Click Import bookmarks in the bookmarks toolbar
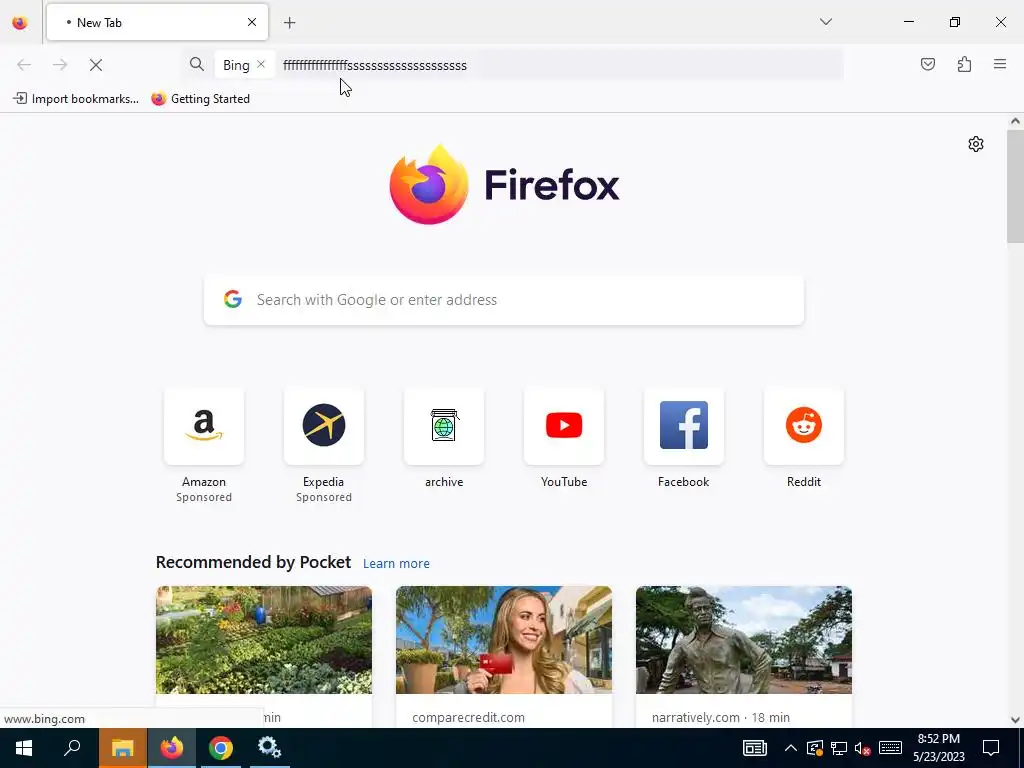1024x768 pixels. (x=76, y=99)
